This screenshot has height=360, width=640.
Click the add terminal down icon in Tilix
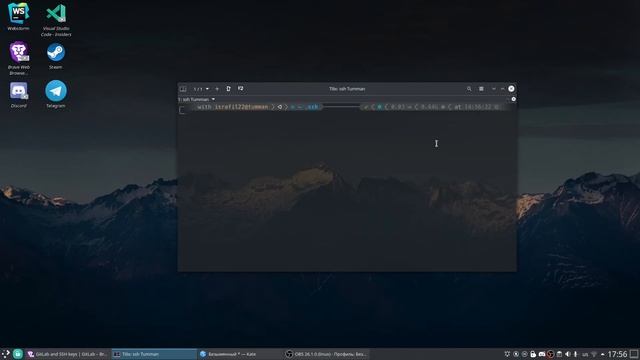pyautogui.click(x=240, y=89)
